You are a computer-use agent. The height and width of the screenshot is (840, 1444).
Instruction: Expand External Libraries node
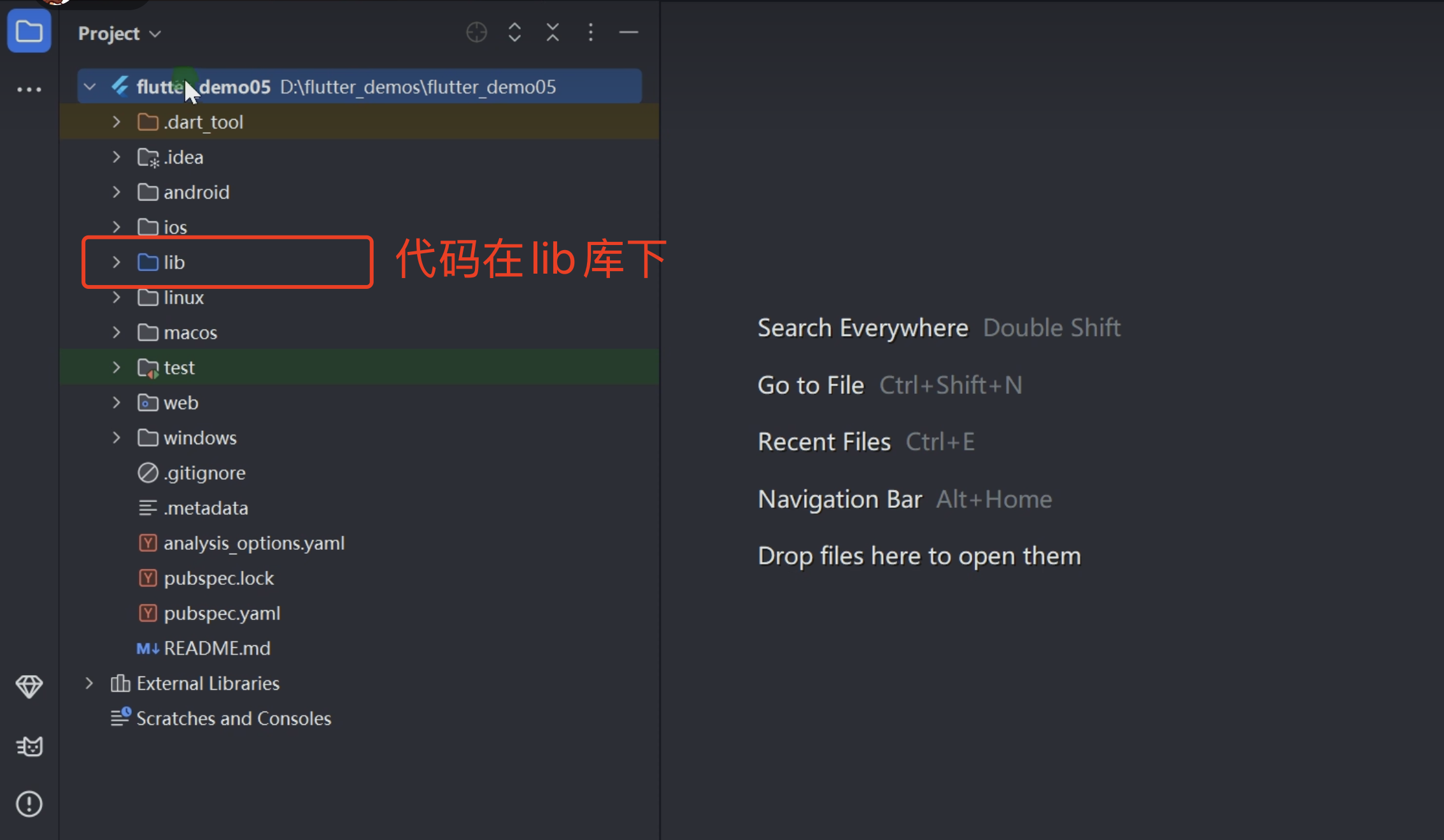(89, 683)
